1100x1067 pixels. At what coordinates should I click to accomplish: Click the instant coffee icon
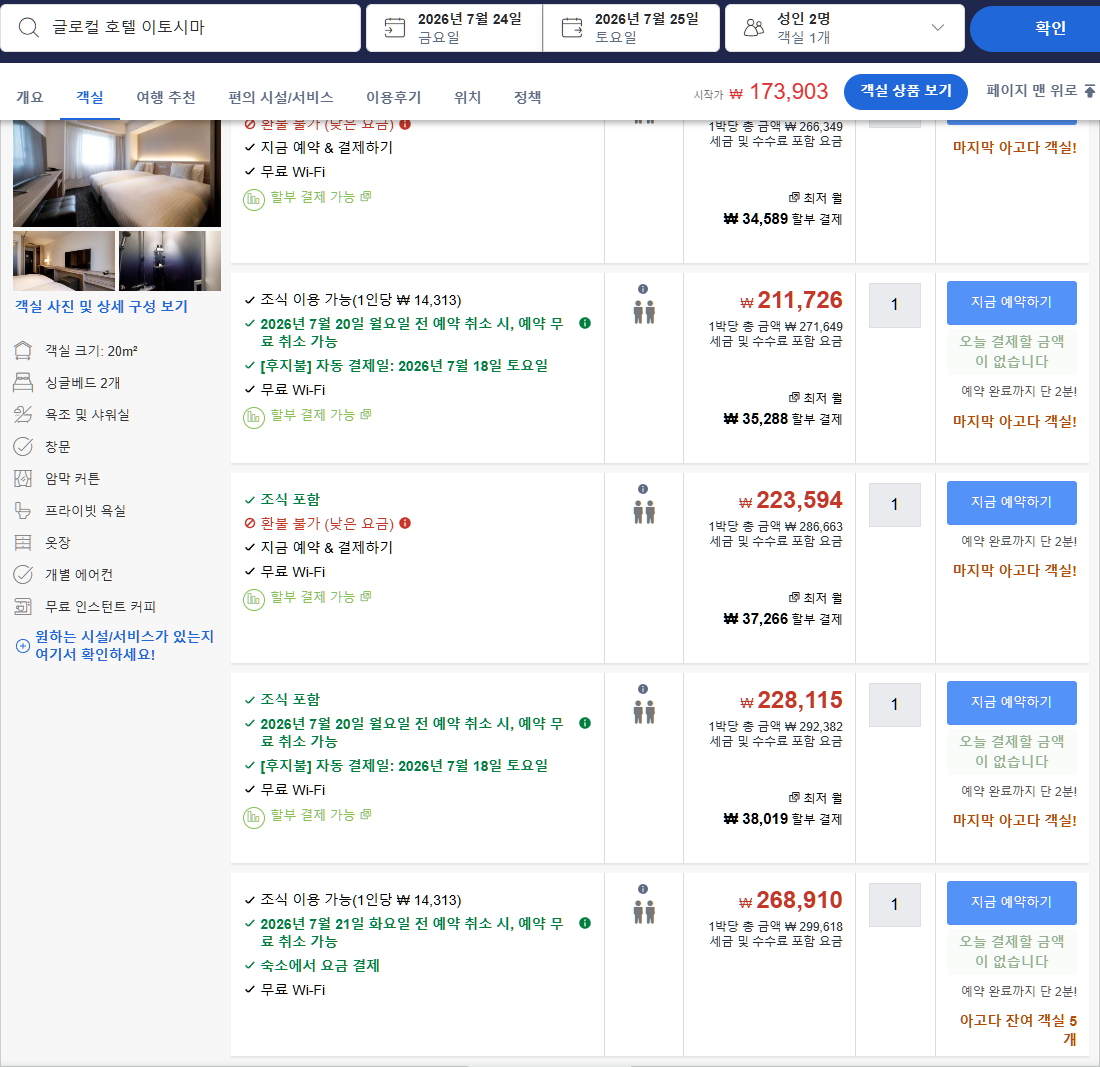[x=23, y=606]
